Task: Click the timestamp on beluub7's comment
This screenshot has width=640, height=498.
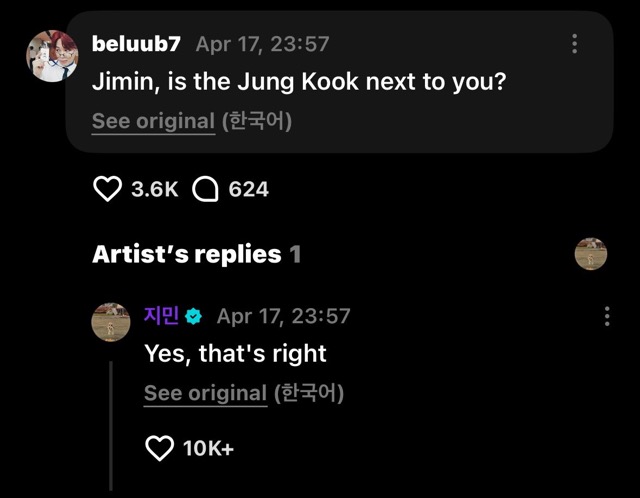Action: [262, 44]
